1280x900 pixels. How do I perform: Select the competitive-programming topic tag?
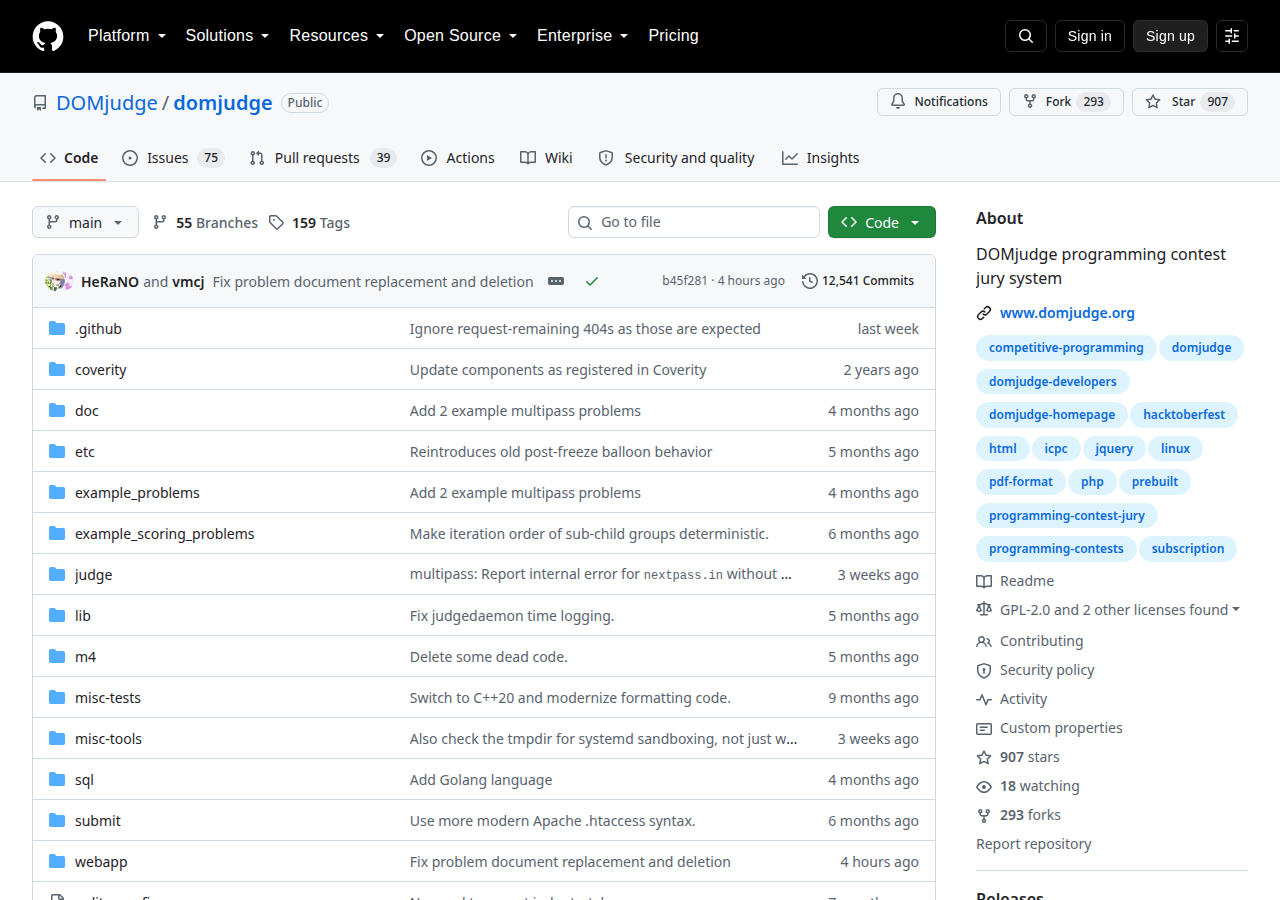1066,348
